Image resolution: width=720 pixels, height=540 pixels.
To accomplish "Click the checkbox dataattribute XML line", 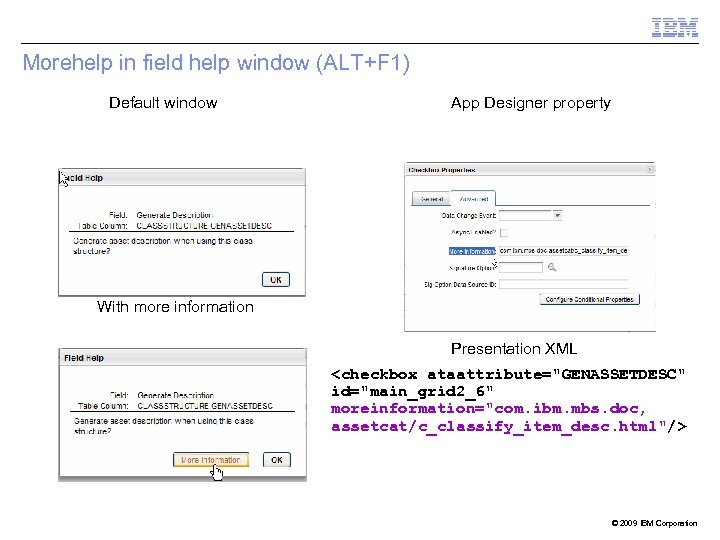I will tap(508, 374).
